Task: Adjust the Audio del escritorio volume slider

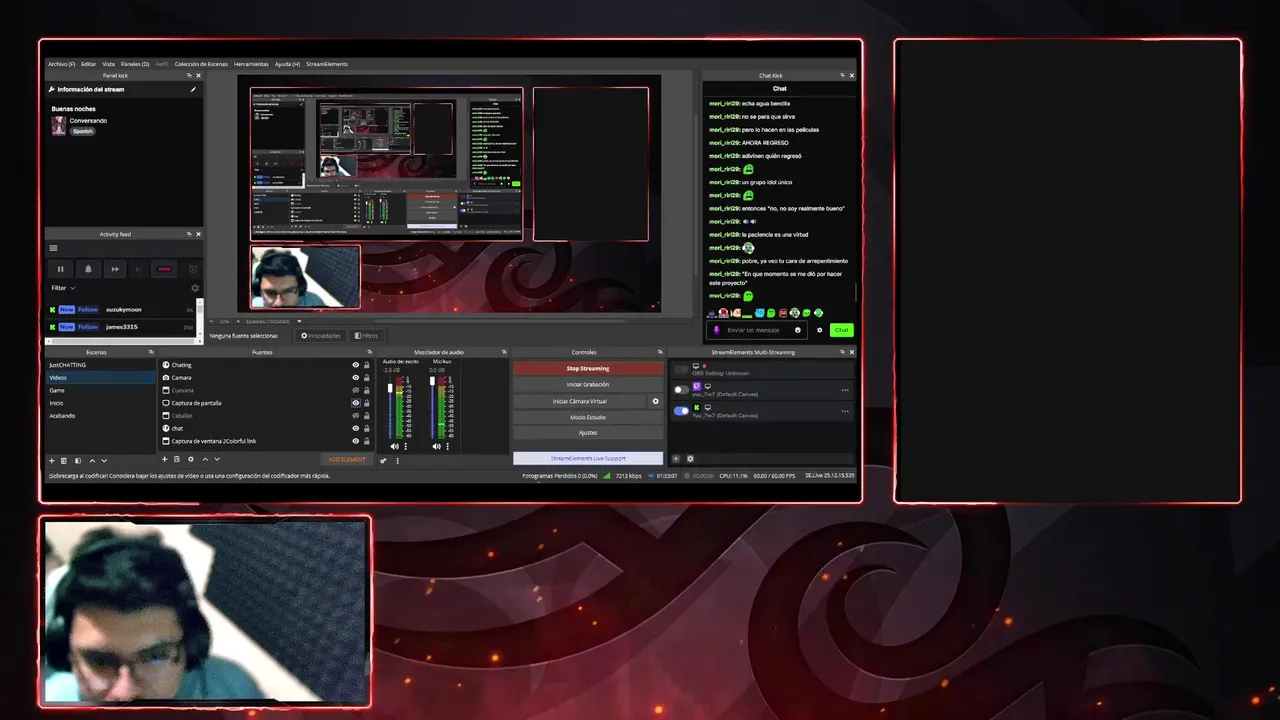Action: [x=390, y=408]
